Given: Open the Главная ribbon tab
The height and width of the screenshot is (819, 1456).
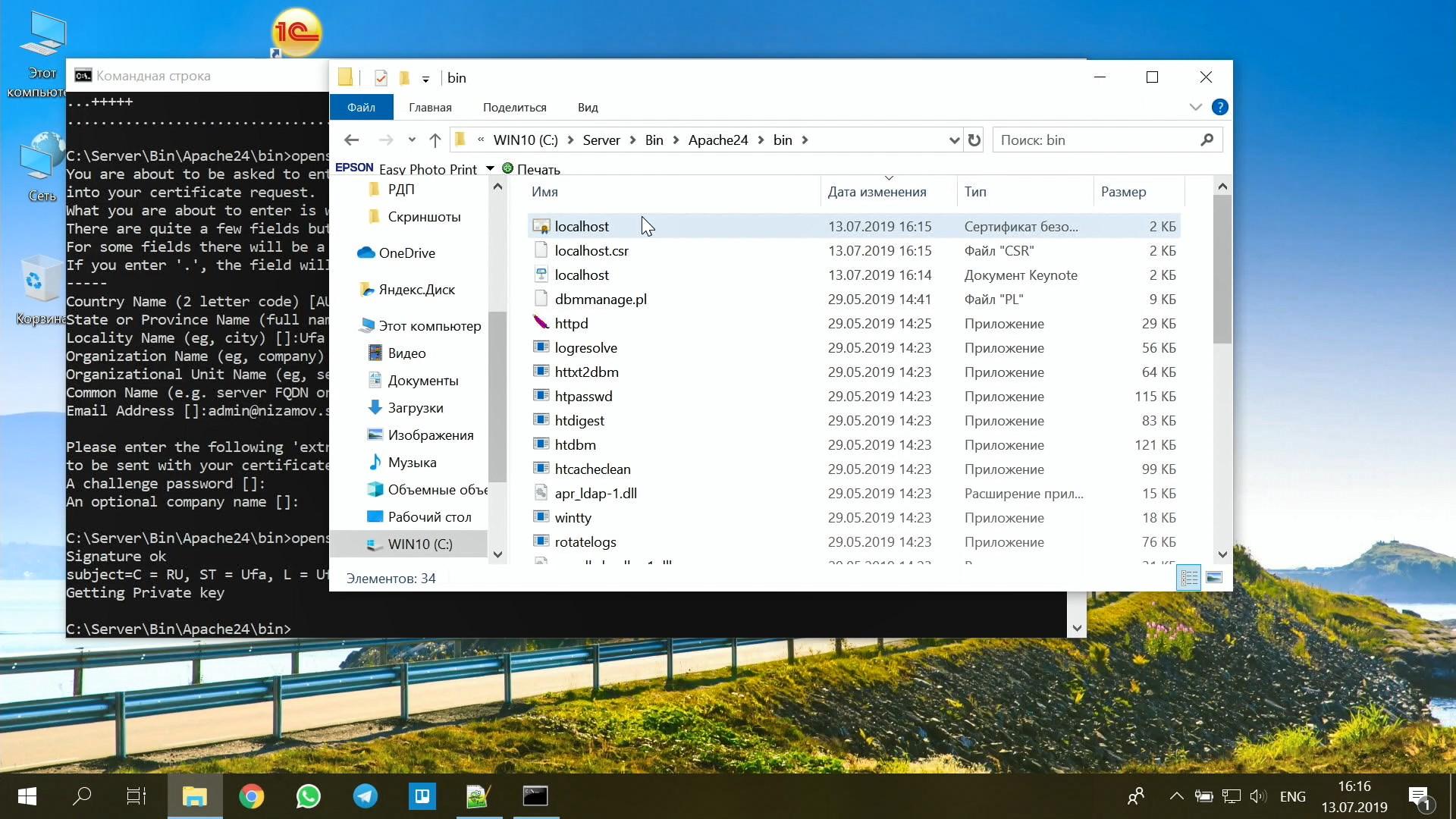Looking at the screenshot, I should coord(430,107).
